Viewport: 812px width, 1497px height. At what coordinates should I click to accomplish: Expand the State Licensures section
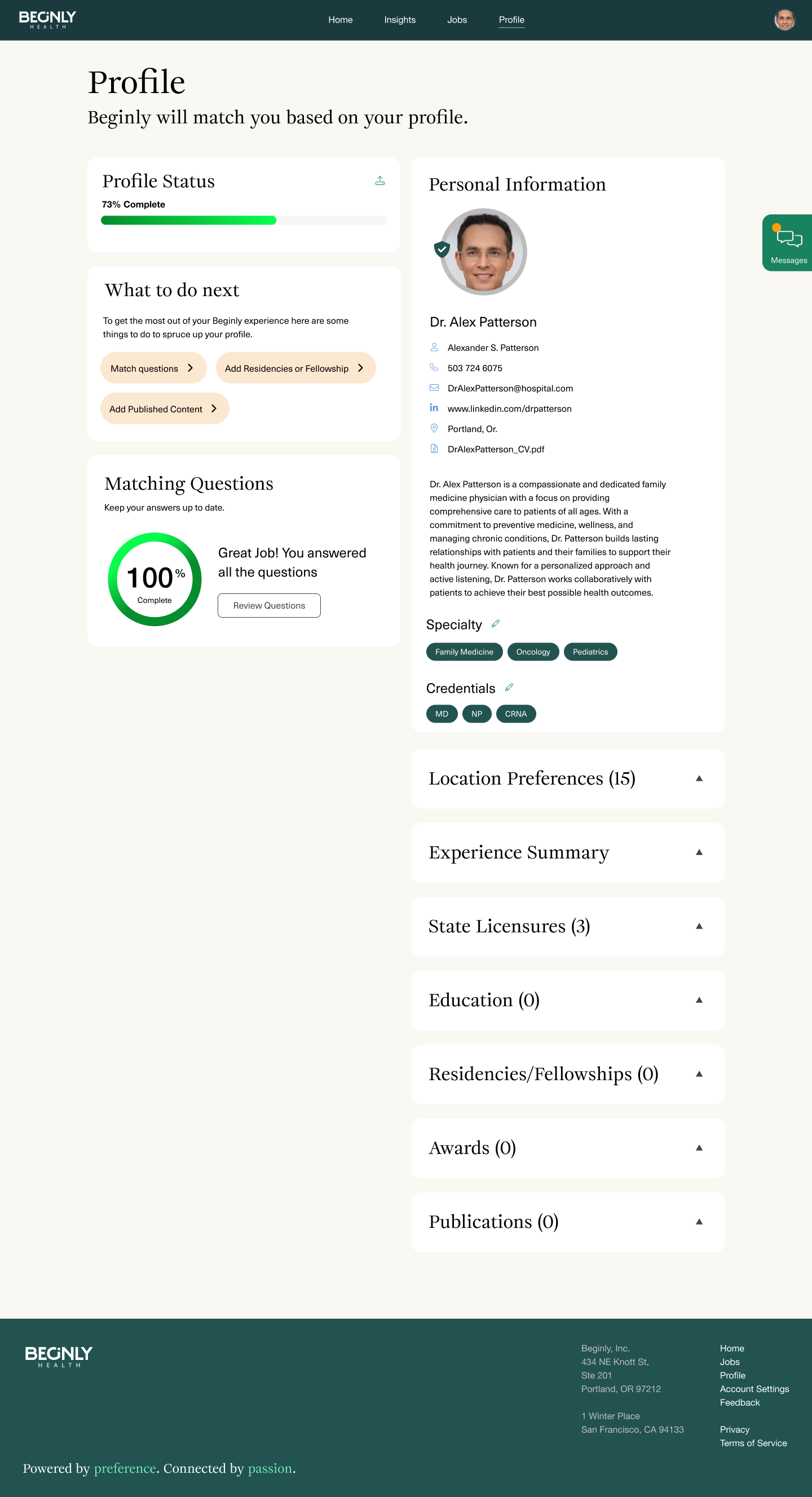[x=699, y=926]
